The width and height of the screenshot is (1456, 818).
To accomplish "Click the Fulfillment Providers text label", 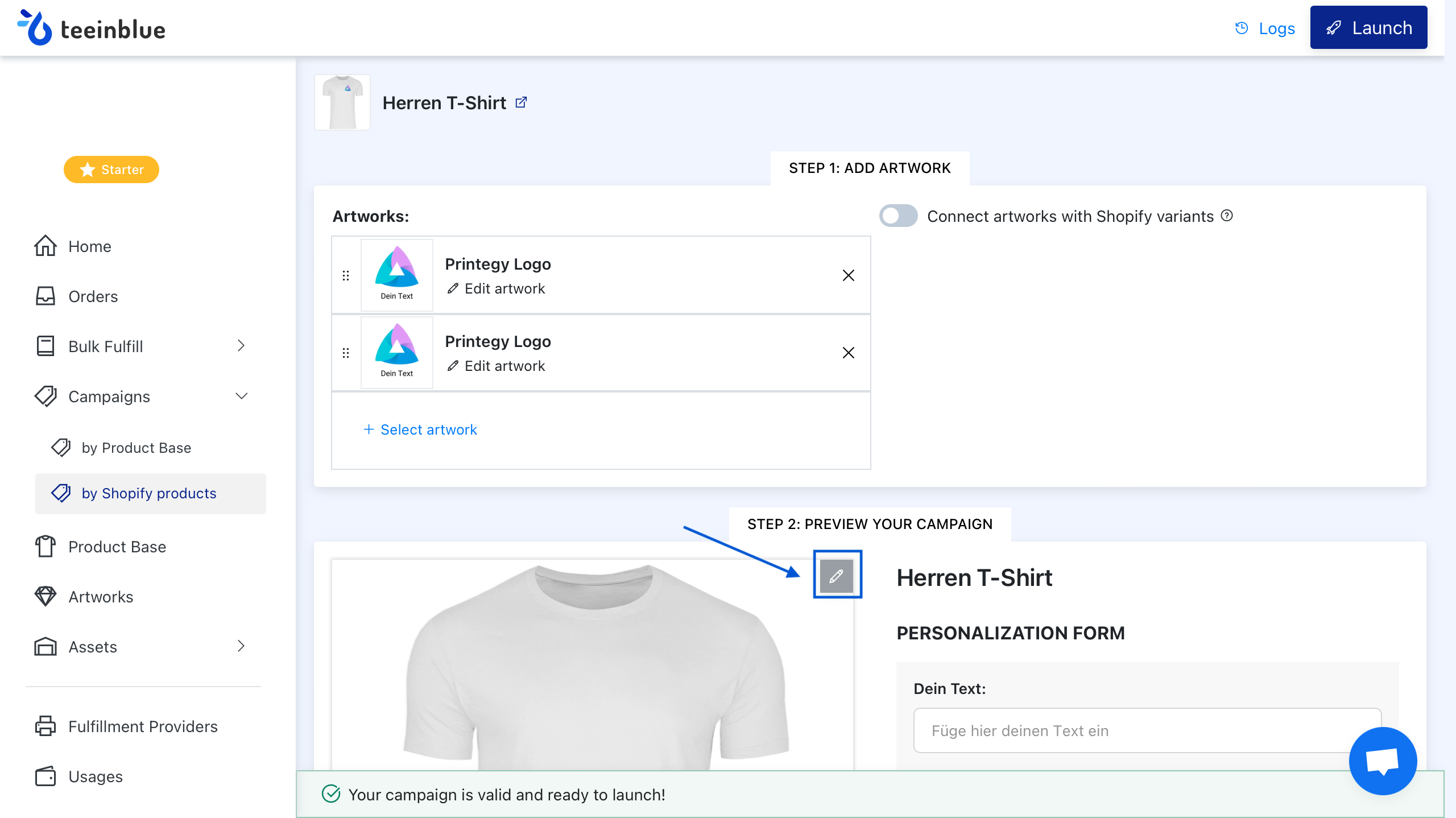I will pos(143,726).
